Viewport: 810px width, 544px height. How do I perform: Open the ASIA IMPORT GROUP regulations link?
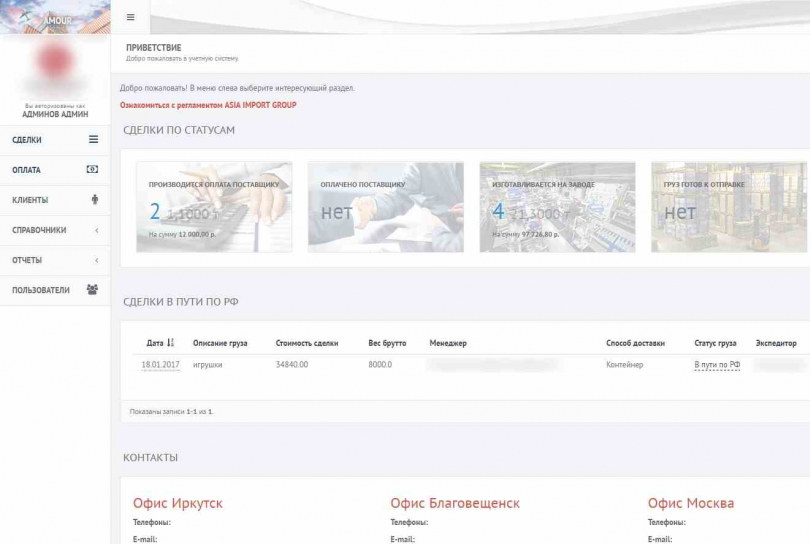pyautogui.click(x=208, y=105)
